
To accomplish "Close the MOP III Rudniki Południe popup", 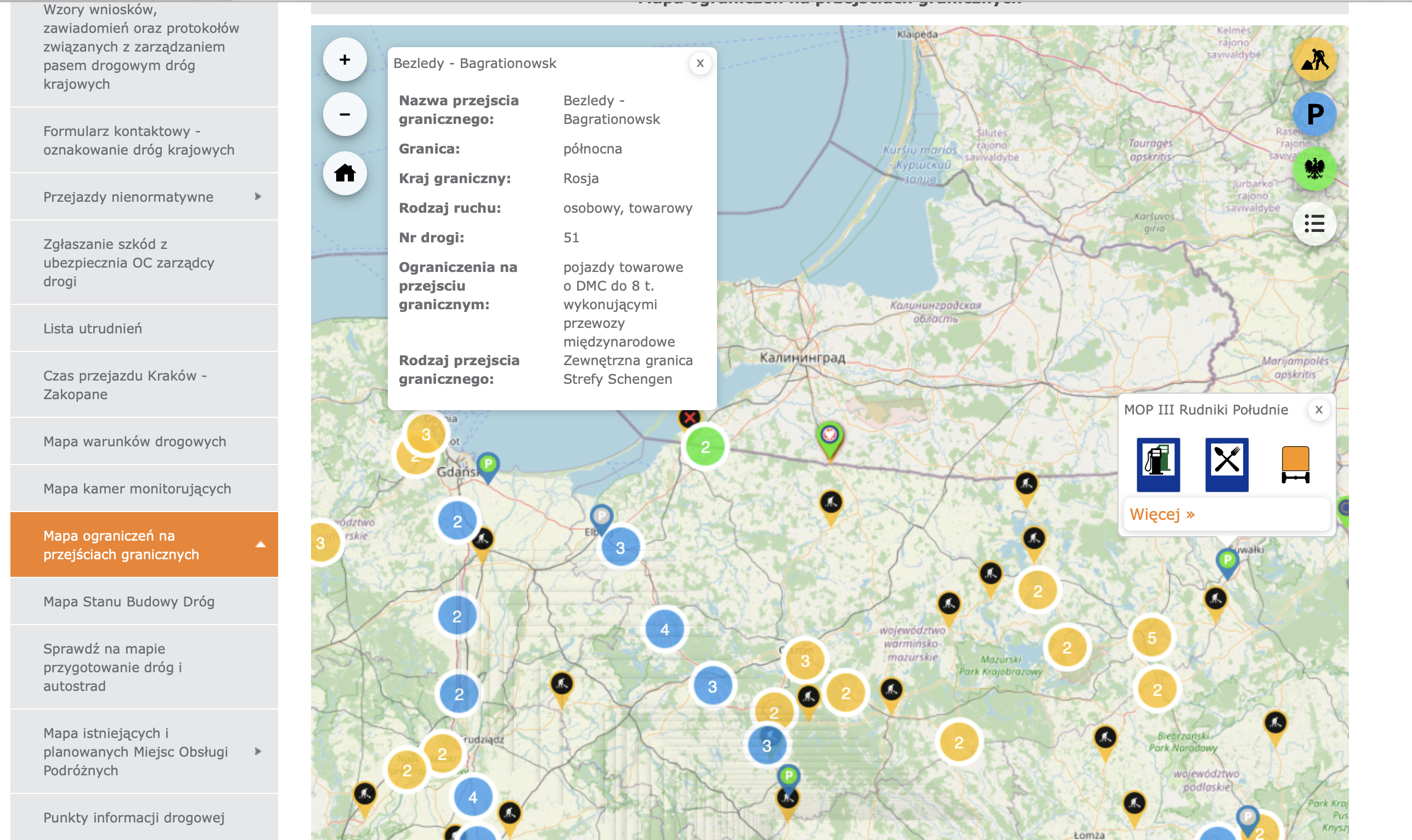I will (x=1319, y=410).
